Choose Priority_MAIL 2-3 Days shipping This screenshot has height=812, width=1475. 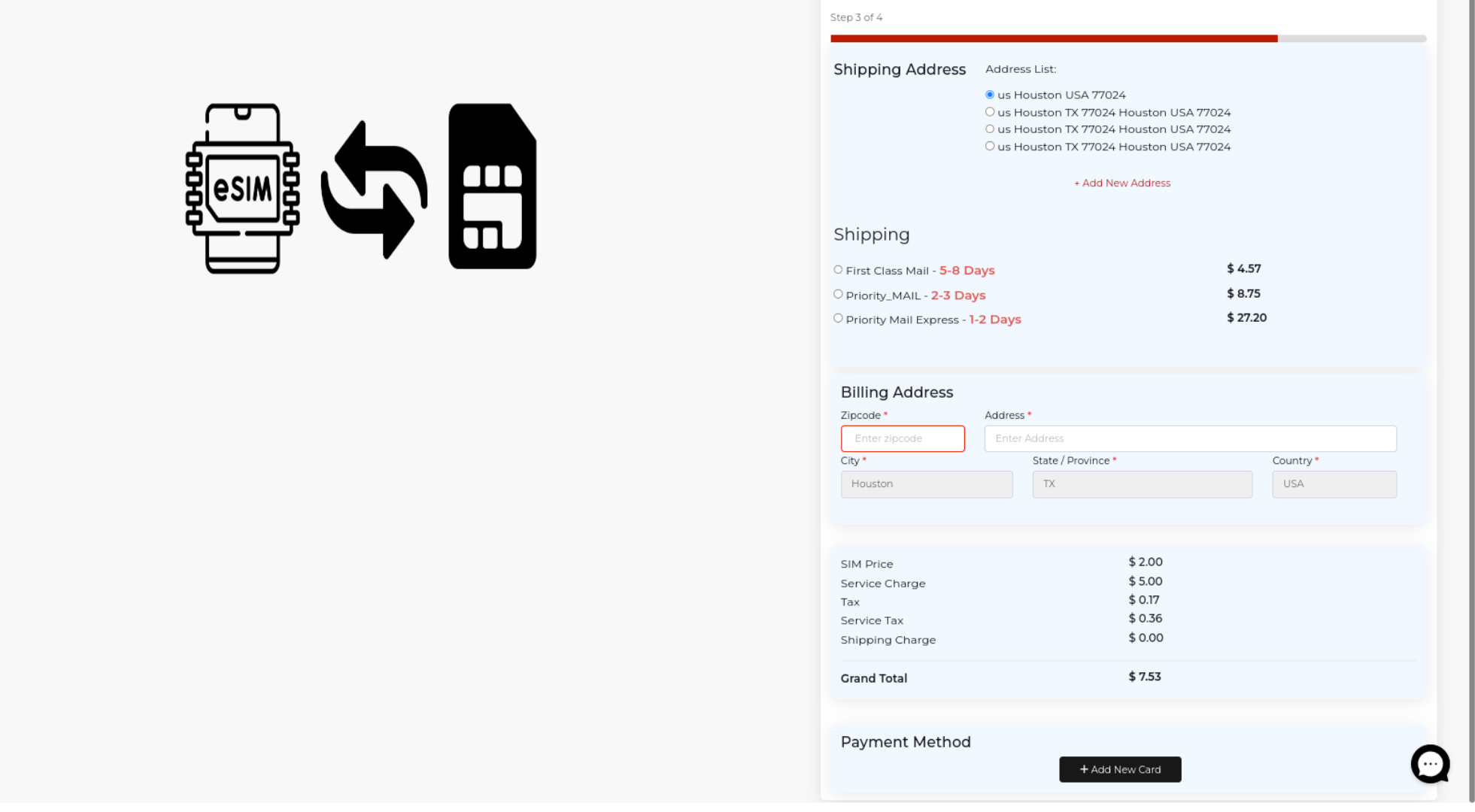click(x=838, y=294)
